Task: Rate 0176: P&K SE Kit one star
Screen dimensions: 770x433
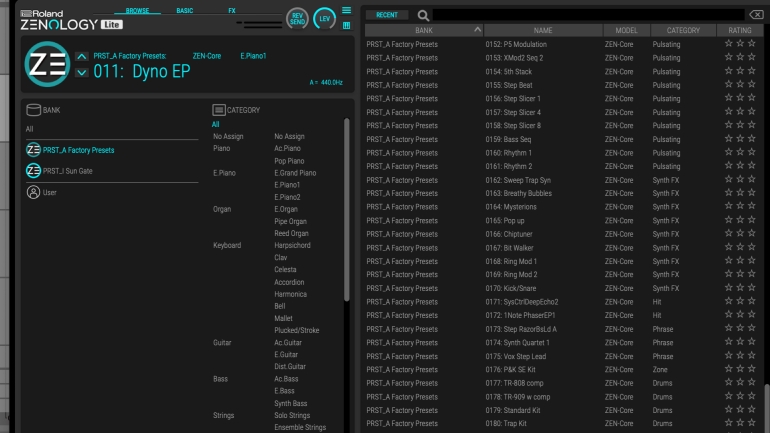Action: [729, 368]
